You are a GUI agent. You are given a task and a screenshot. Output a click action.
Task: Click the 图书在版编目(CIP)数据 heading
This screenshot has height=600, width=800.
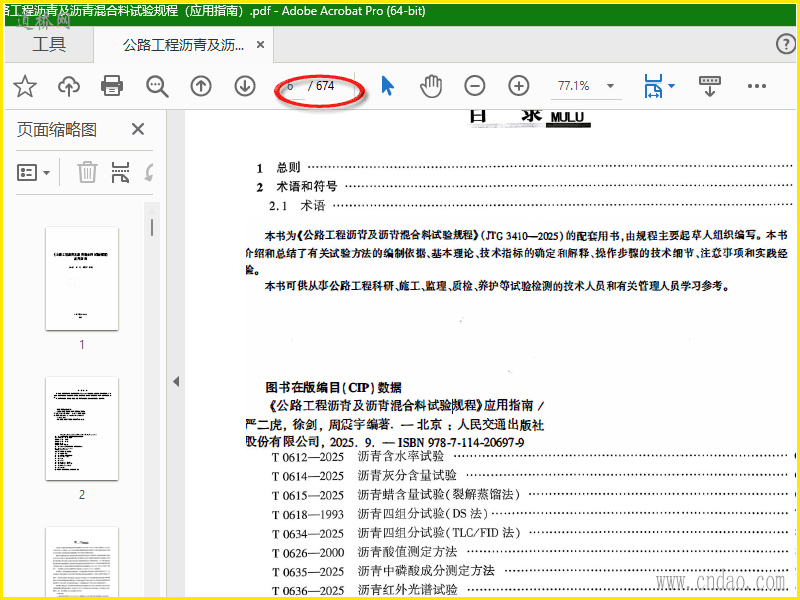333,387
